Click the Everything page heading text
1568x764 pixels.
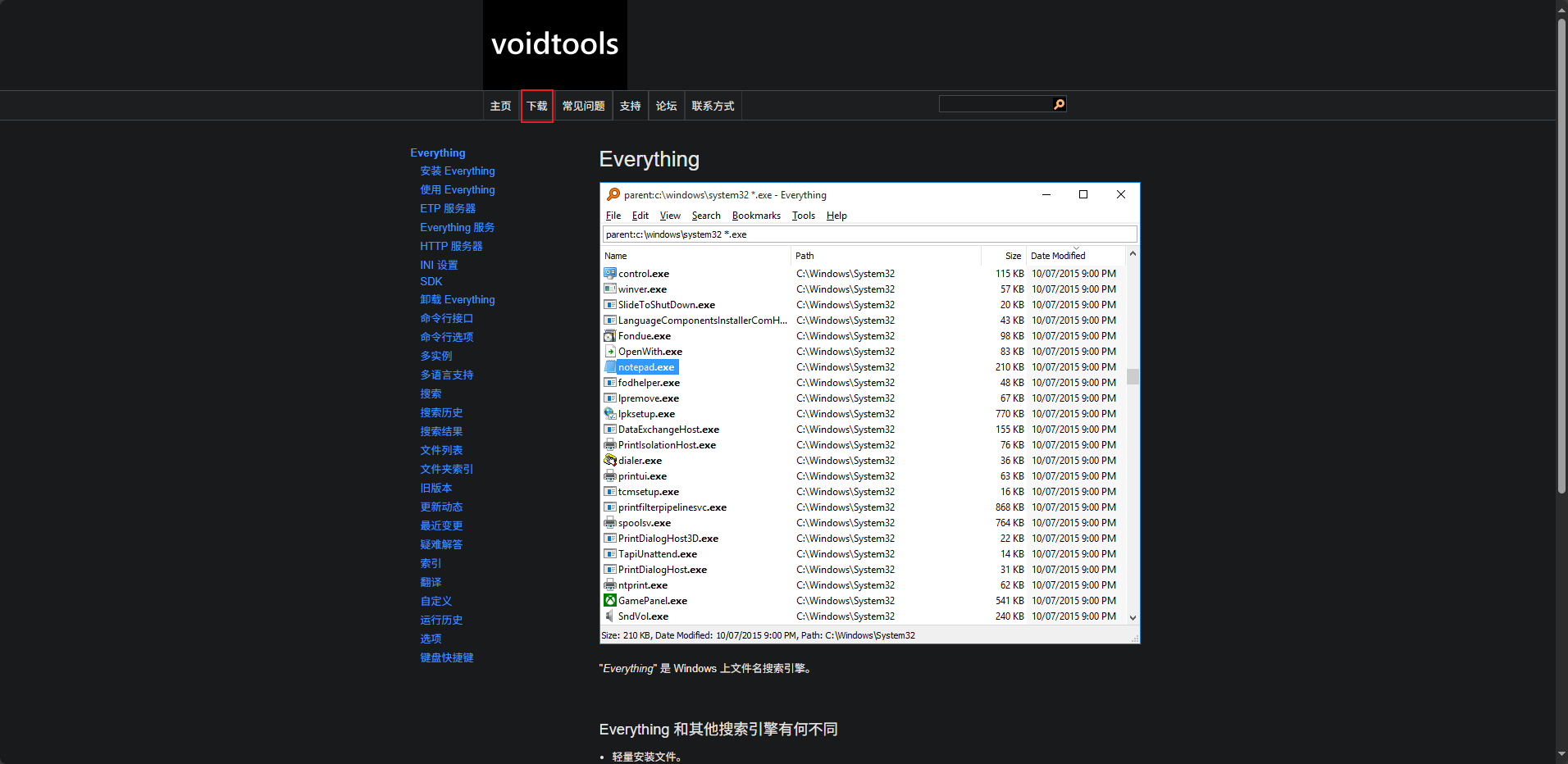[x=650, y=159]
